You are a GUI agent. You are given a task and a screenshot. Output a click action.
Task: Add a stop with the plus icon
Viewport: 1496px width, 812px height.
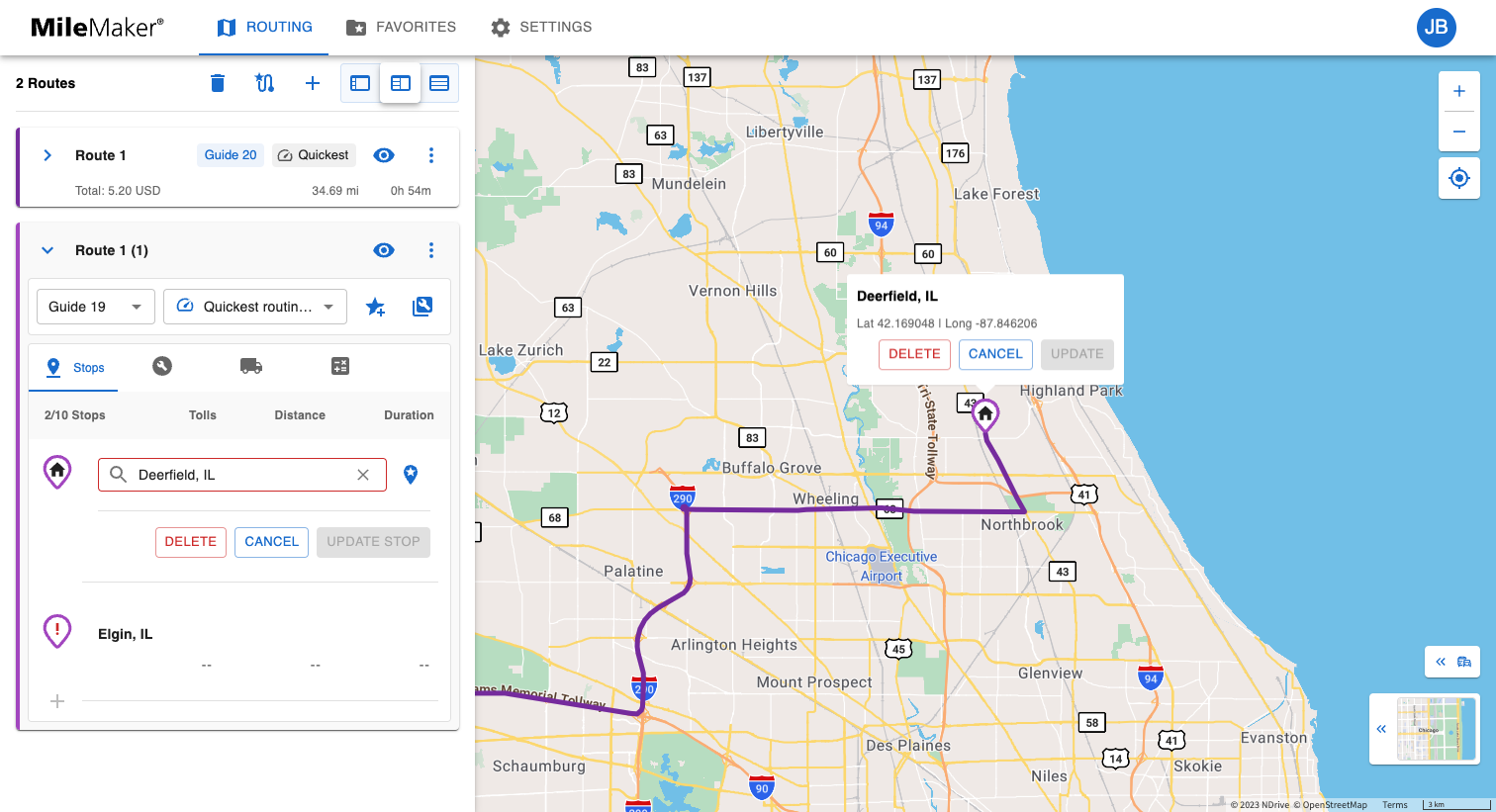coord(57,701)
